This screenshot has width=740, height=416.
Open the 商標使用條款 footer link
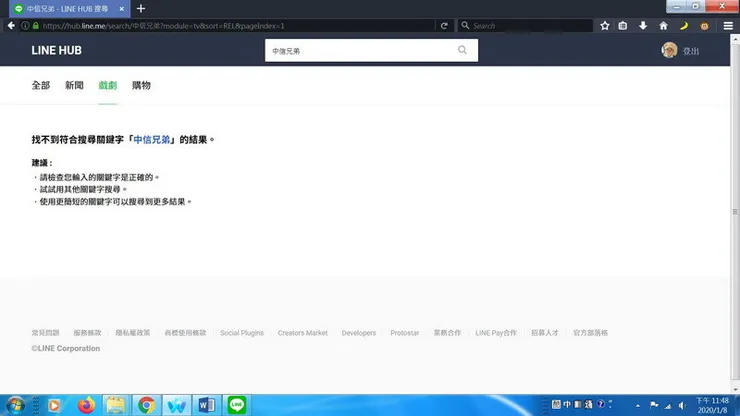185,333
